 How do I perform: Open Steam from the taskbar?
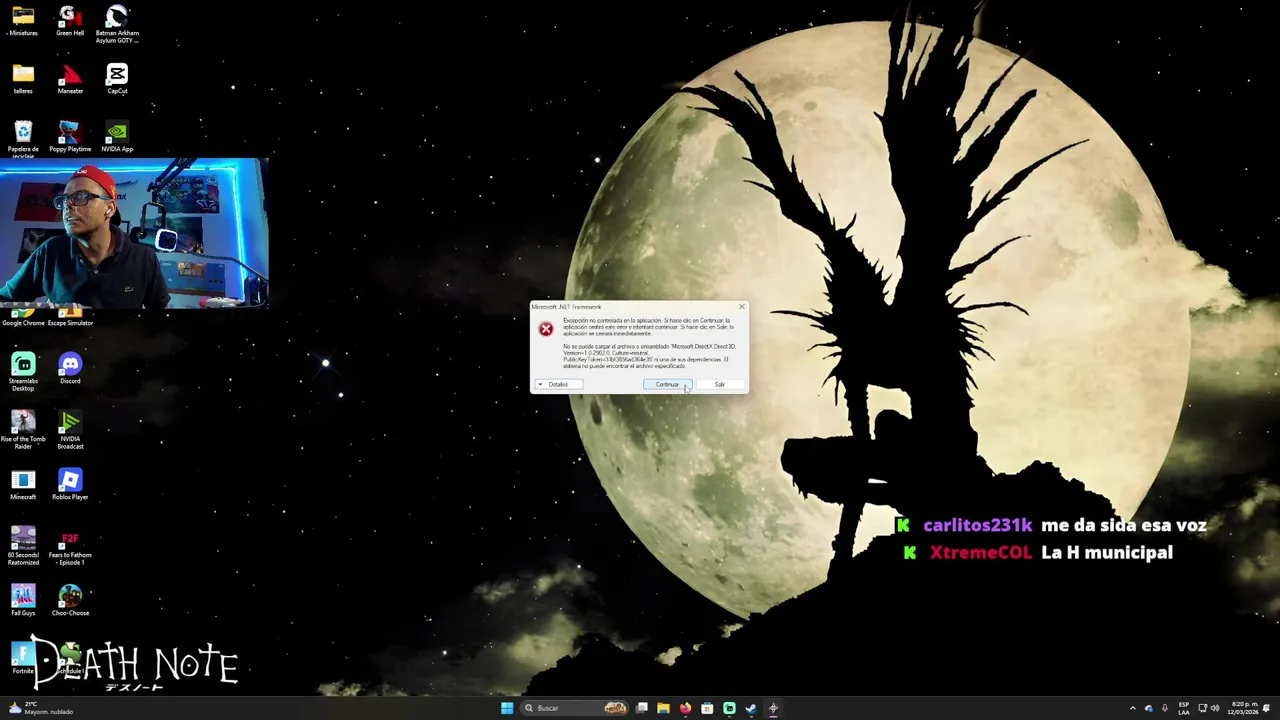(751, 708)
